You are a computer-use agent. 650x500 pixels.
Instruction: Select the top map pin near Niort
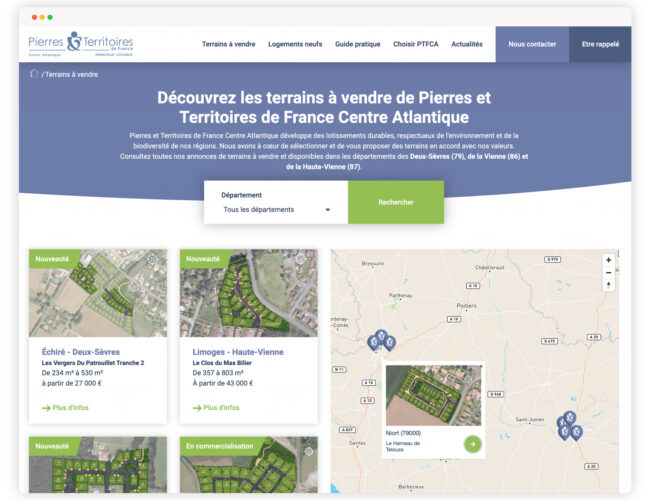coord(381,336)
